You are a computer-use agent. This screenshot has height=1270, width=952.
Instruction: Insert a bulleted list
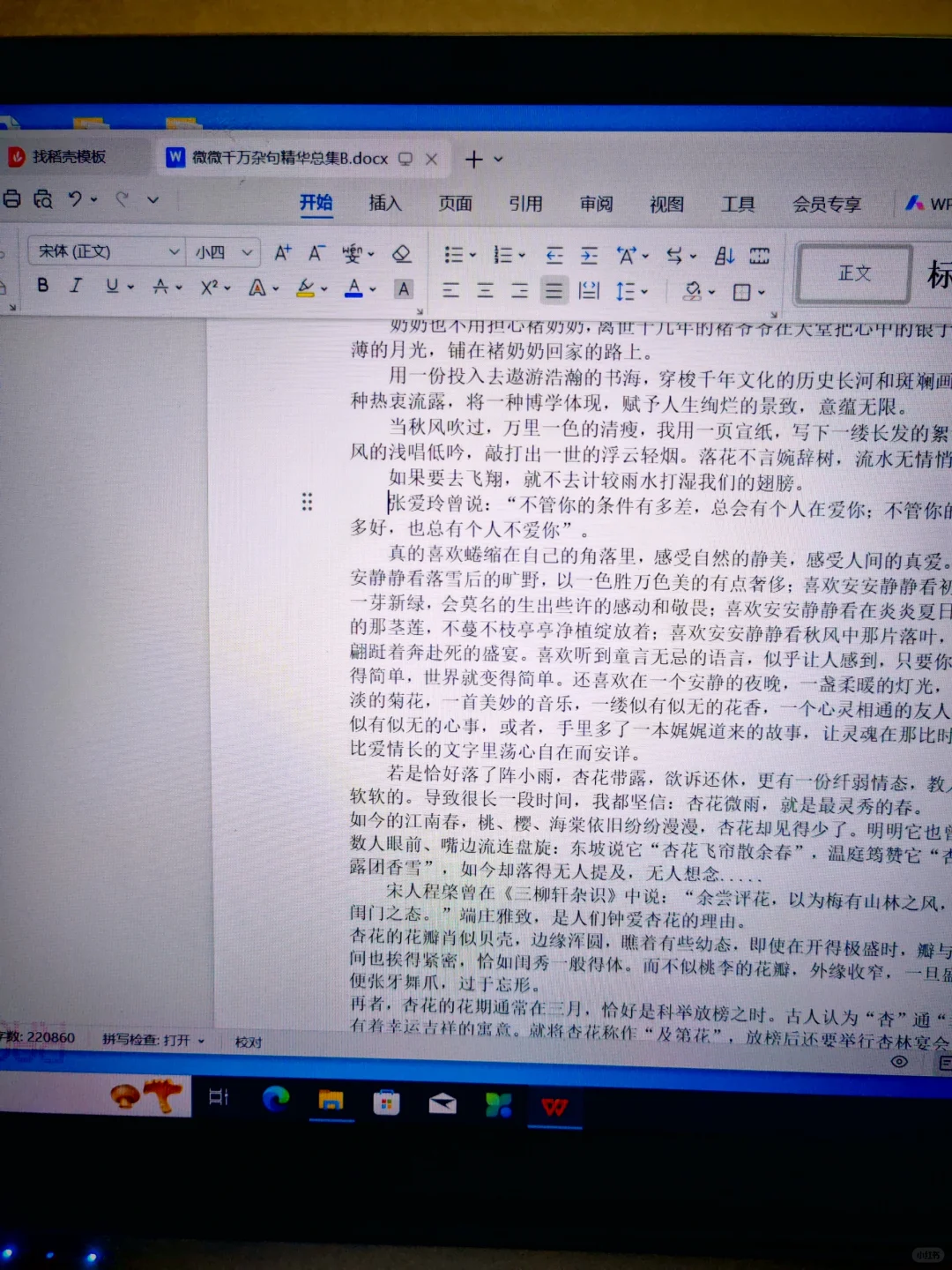(x=454, y=255)
